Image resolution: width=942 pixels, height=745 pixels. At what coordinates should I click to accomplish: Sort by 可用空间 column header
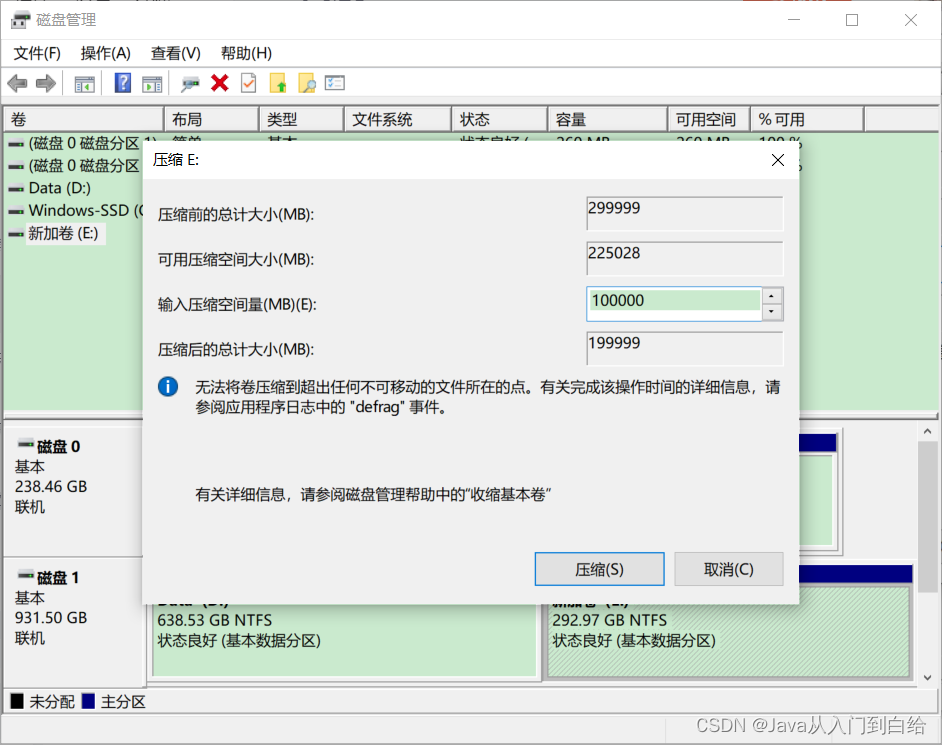[709, 120]
